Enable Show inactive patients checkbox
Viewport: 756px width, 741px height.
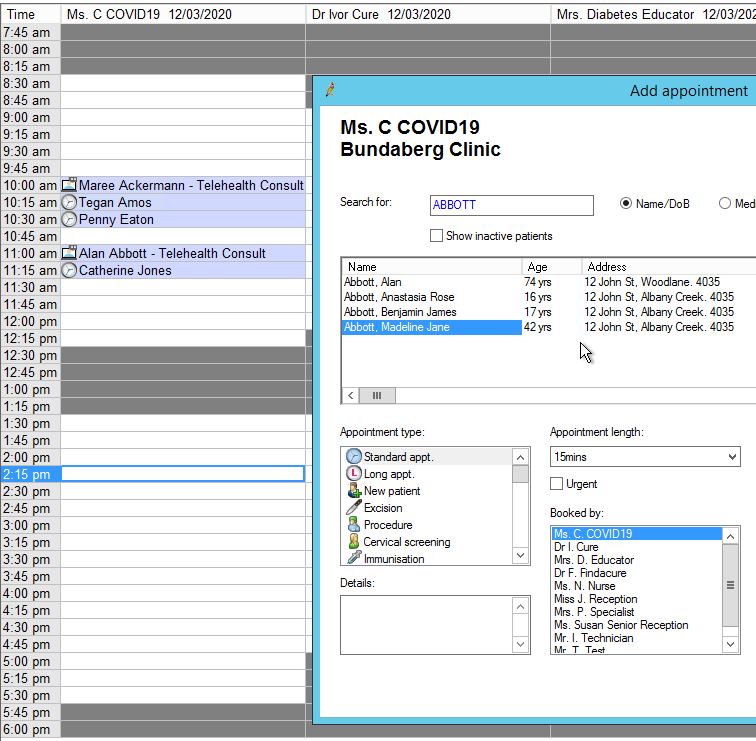[x=436, y=236]
